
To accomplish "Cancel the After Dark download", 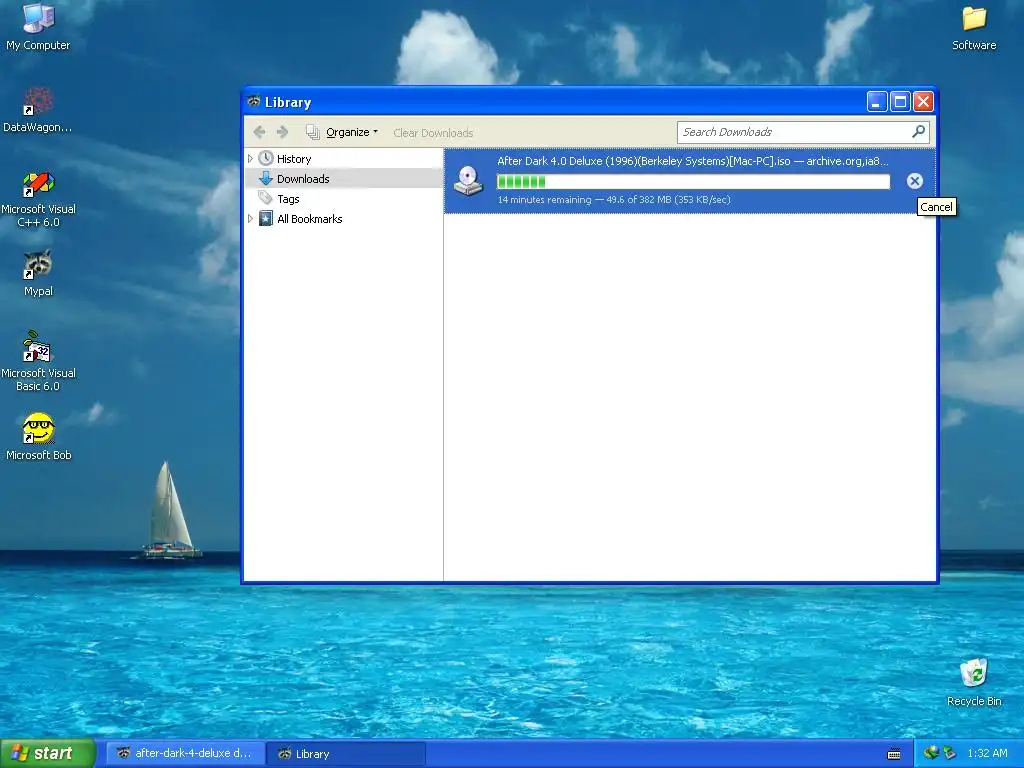I will 914,181.
